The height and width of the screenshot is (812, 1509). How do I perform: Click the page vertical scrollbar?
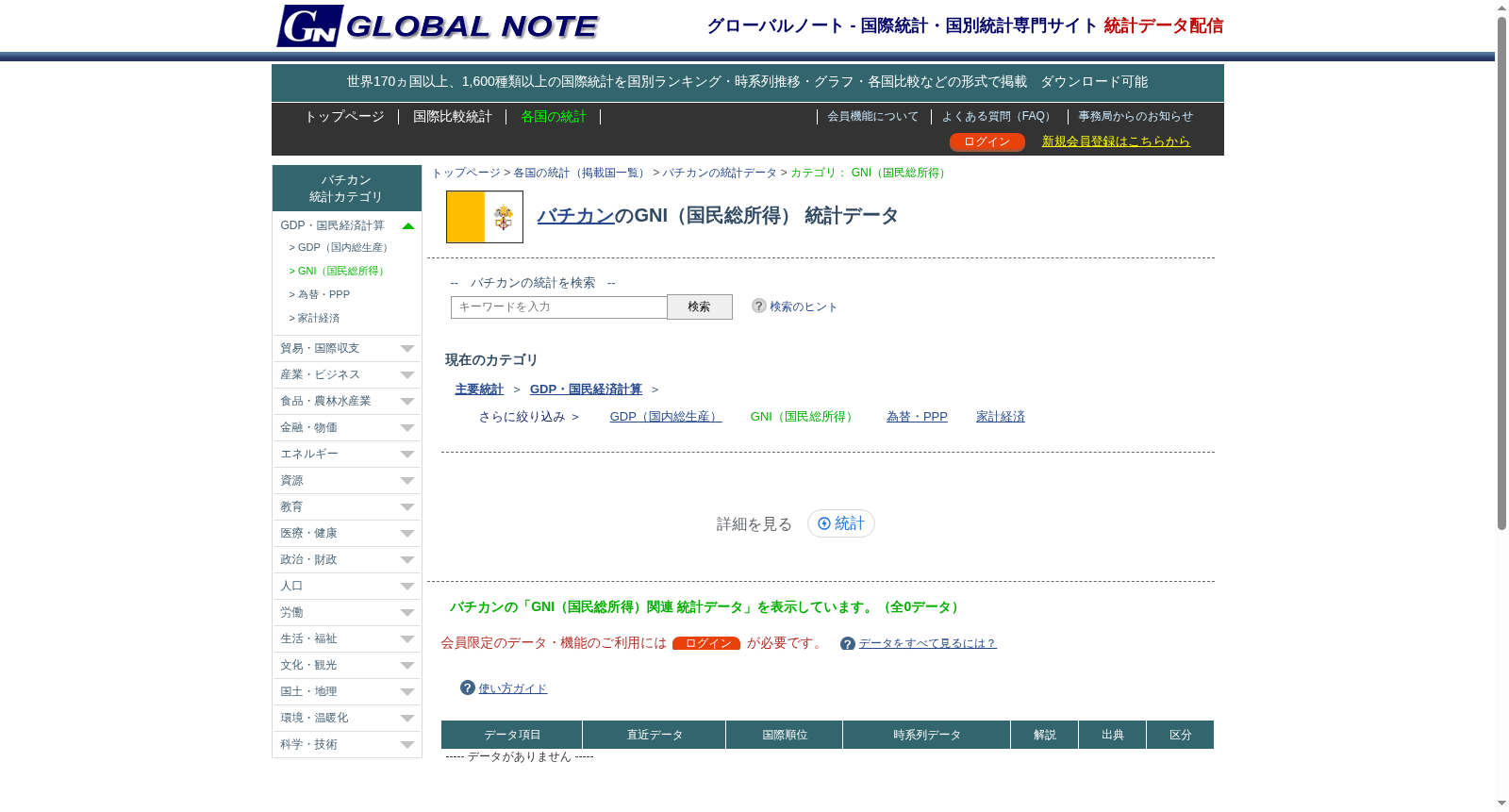(1501, 273)
